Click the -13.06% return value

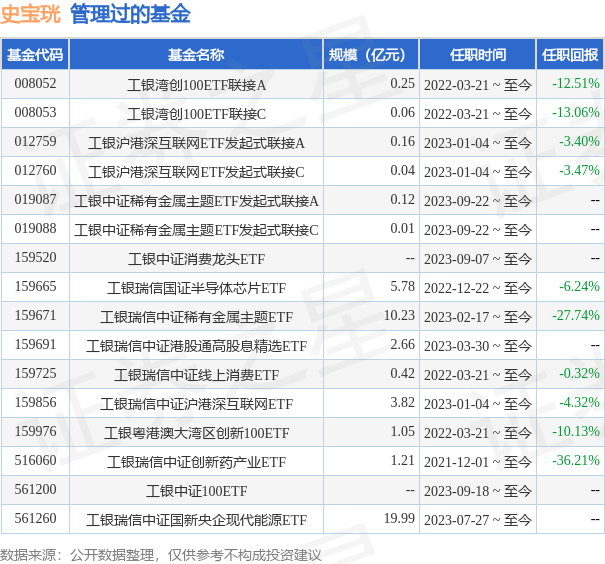(x=576, y=112)
